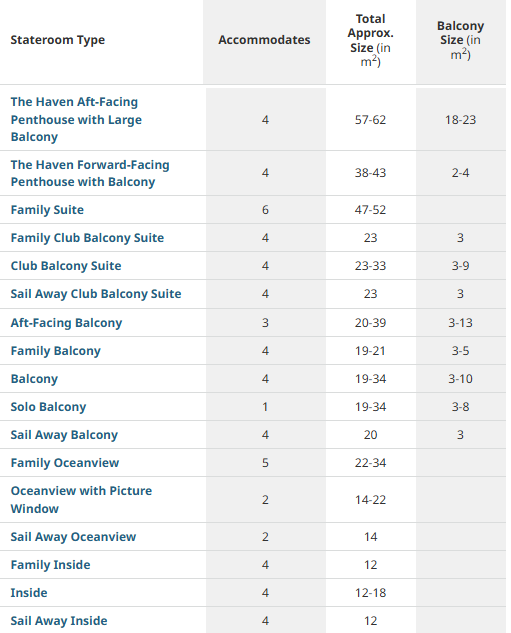Open the Family Oceanview link

point(65,463)
